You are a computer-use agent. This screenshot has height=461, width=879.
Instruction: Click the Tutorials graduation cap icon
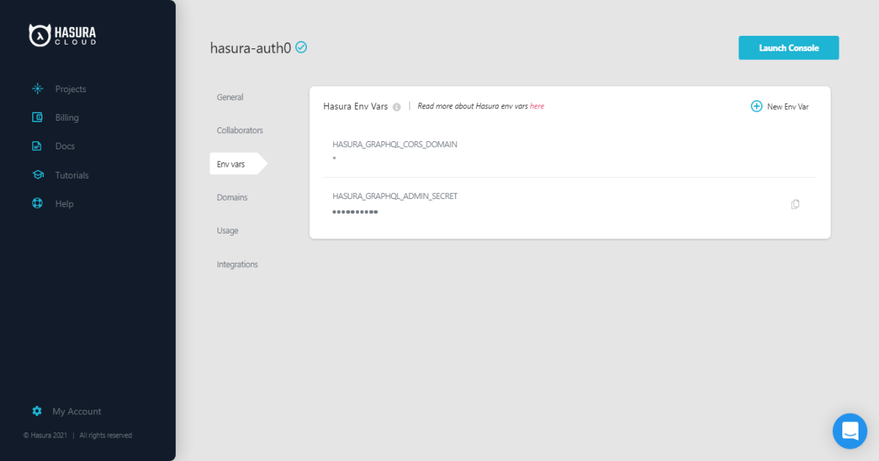[38, 174]
